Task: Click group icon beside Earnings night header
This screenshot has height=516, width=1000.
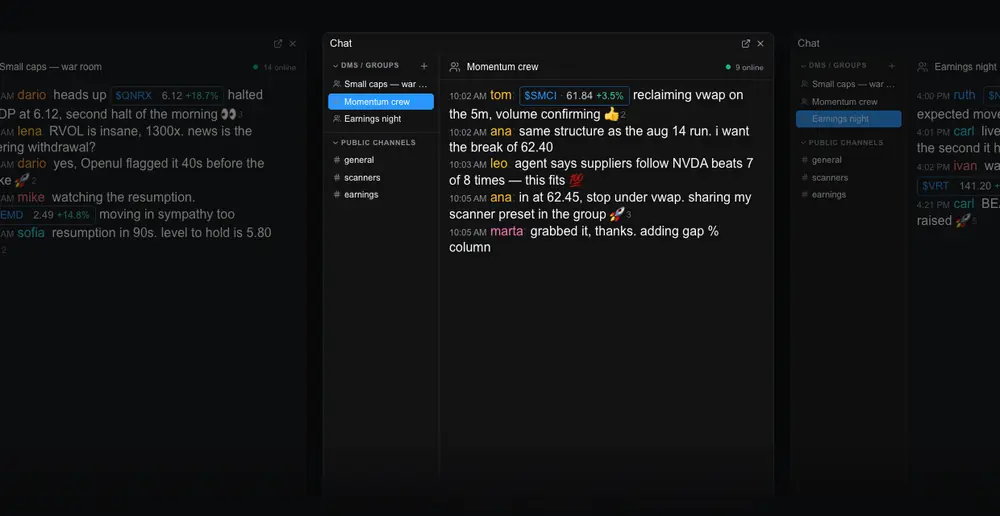Action: click(922, 67)
